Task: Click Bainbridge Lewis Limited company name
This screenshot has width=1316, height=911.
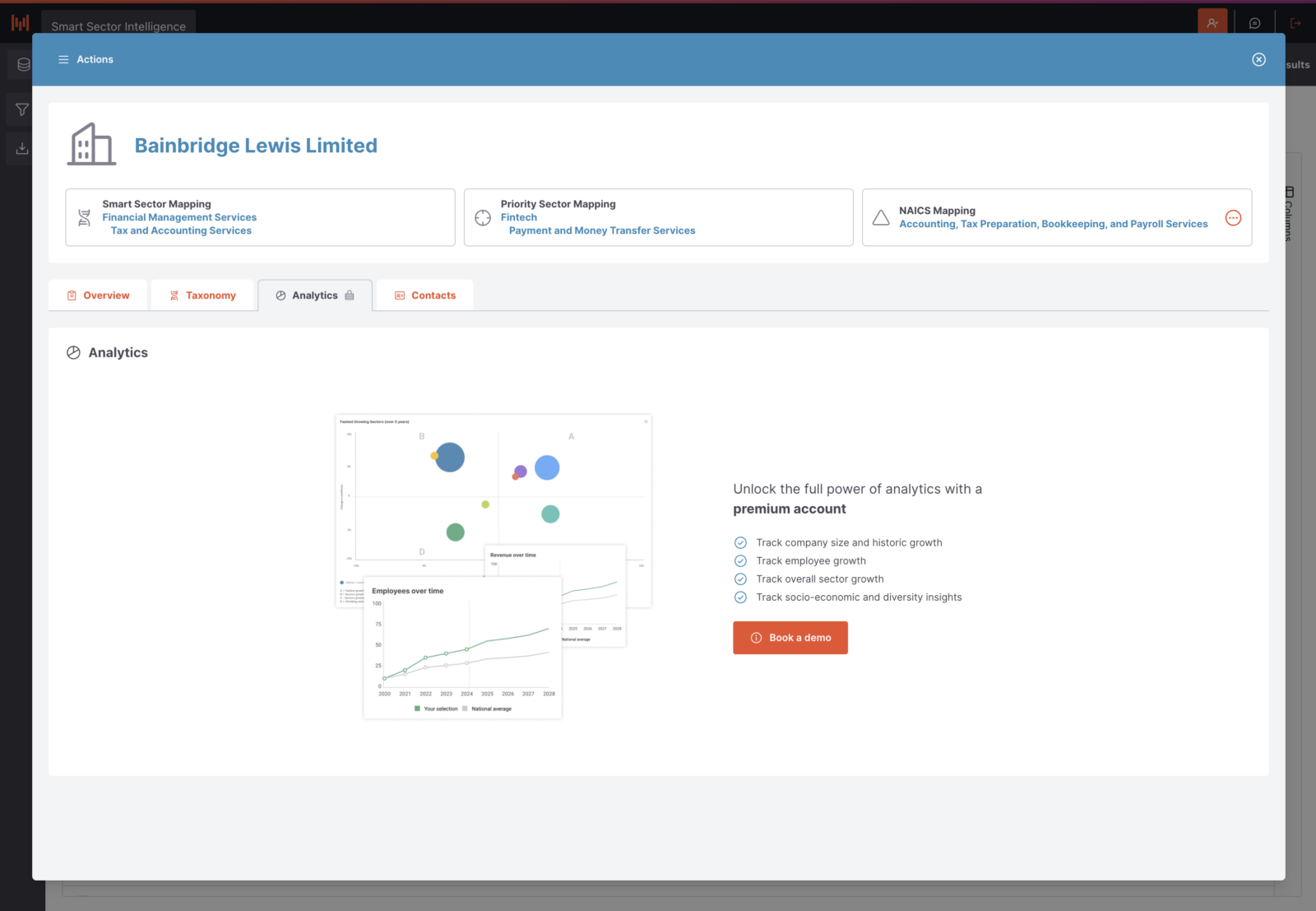Action: pyautogui.click(x=256, y=146)
